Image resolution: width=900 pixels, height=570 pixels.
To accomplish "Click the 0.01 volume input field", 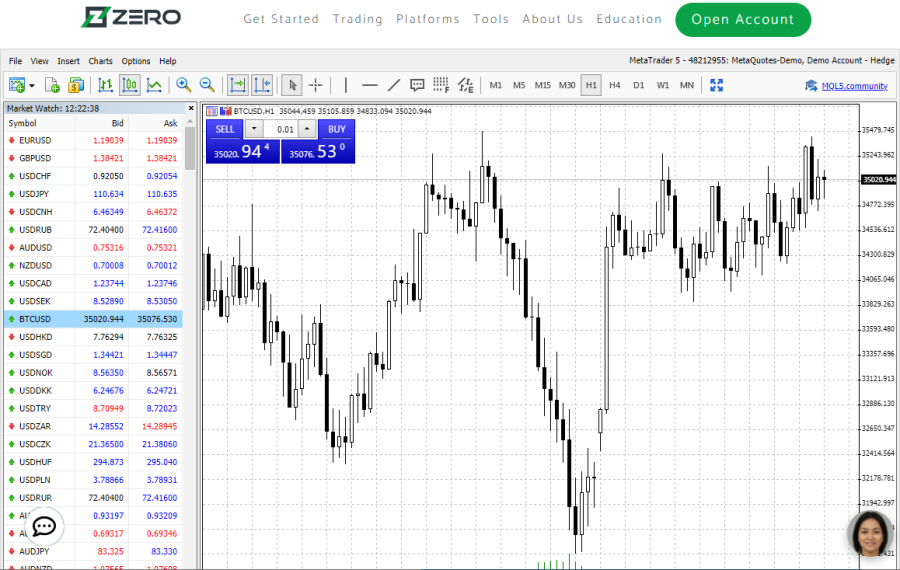I will [281, 129].
